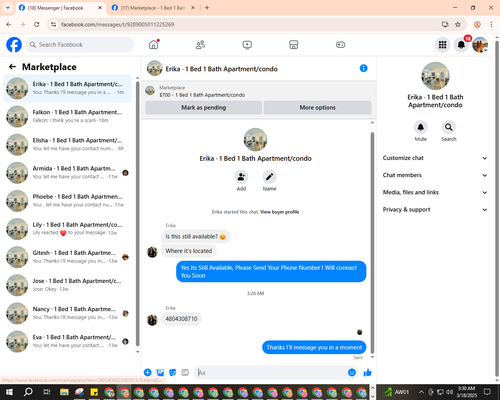Choose a GIF in the composer
Viewport: 500px width, 400px height.
pyautogui.click(x=185, y=372)
